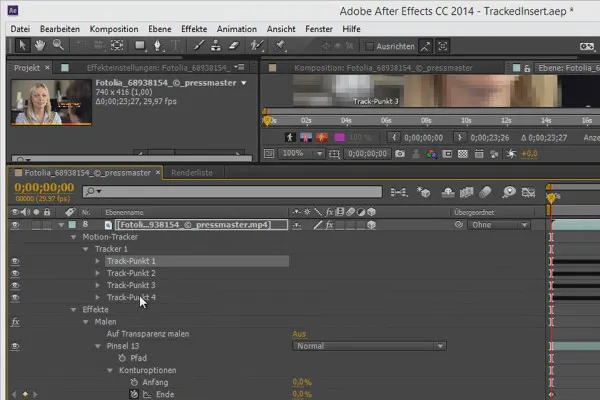Toggle eye for Track-Punkt 1
600x400 pixels.
15,261
